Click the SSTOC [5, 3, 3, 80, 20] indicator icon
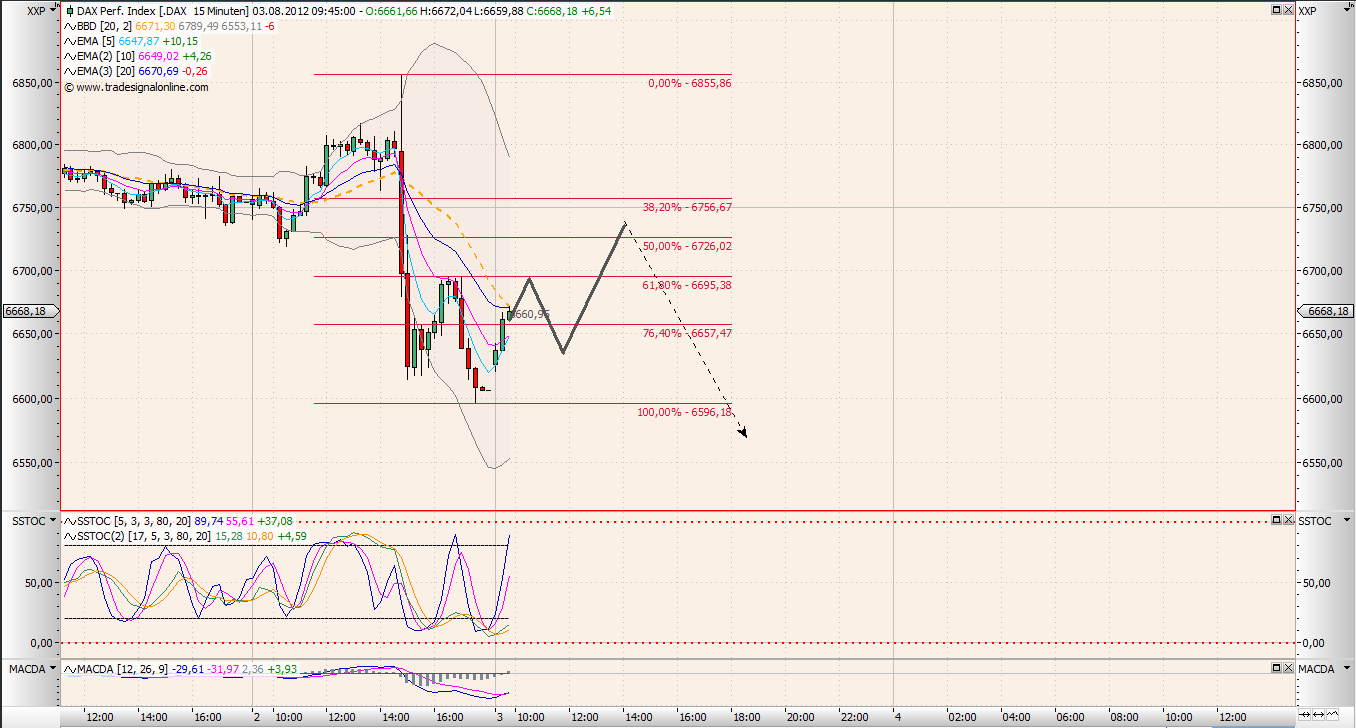The width and height of the screenshot is (1356, 728). coord(70,520)
